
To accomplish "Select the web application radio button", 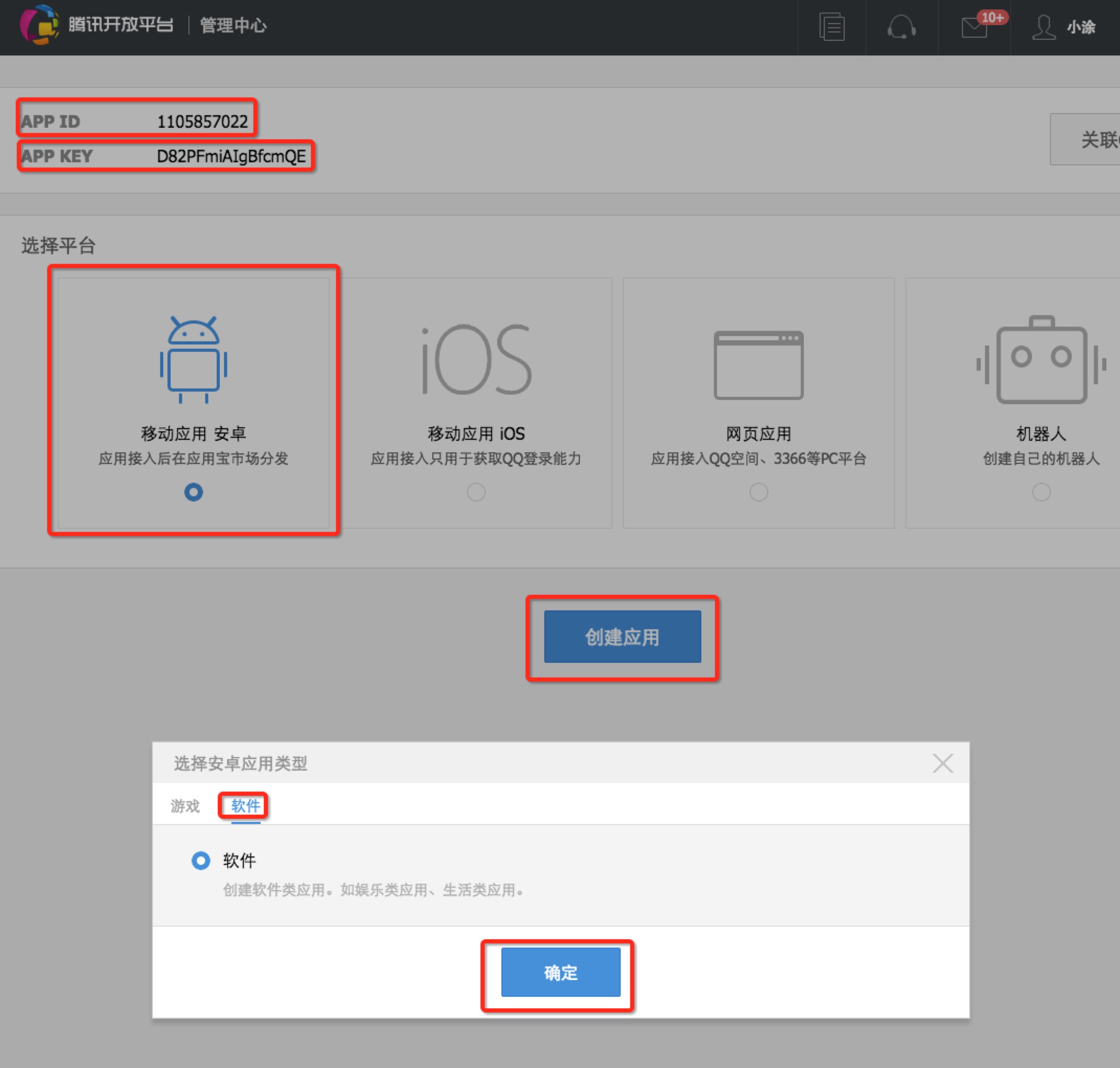I will (759, 492).
